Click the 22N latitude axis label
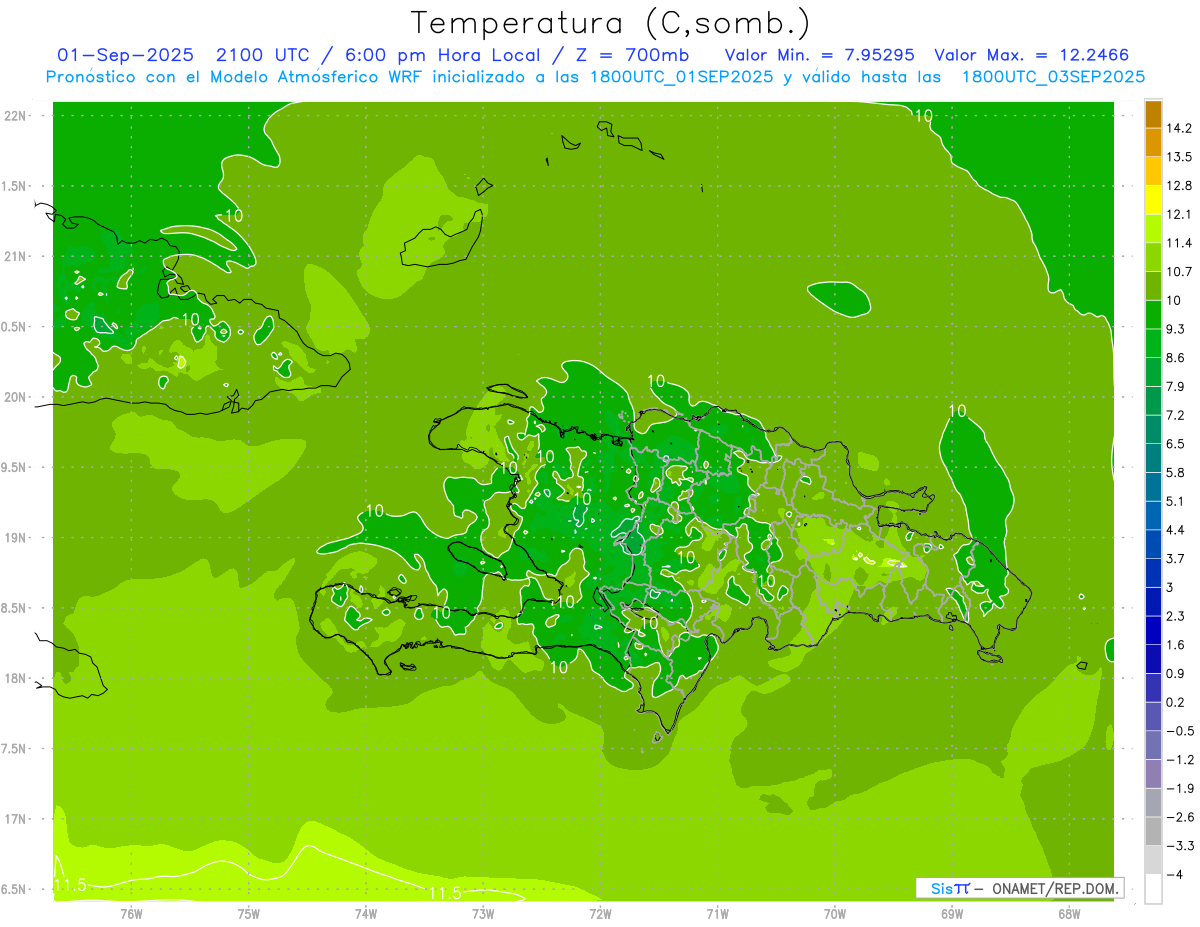The image size is (1200, 927). click(17, 116)
